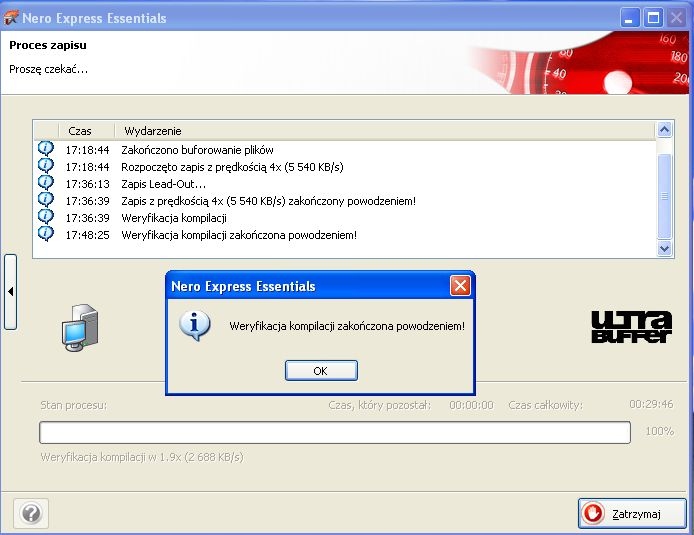Click info icon beside 'zakończony powodzeniem' 17:36:39 row
This screenshot has width=694, height=535.
coord(46,200)
